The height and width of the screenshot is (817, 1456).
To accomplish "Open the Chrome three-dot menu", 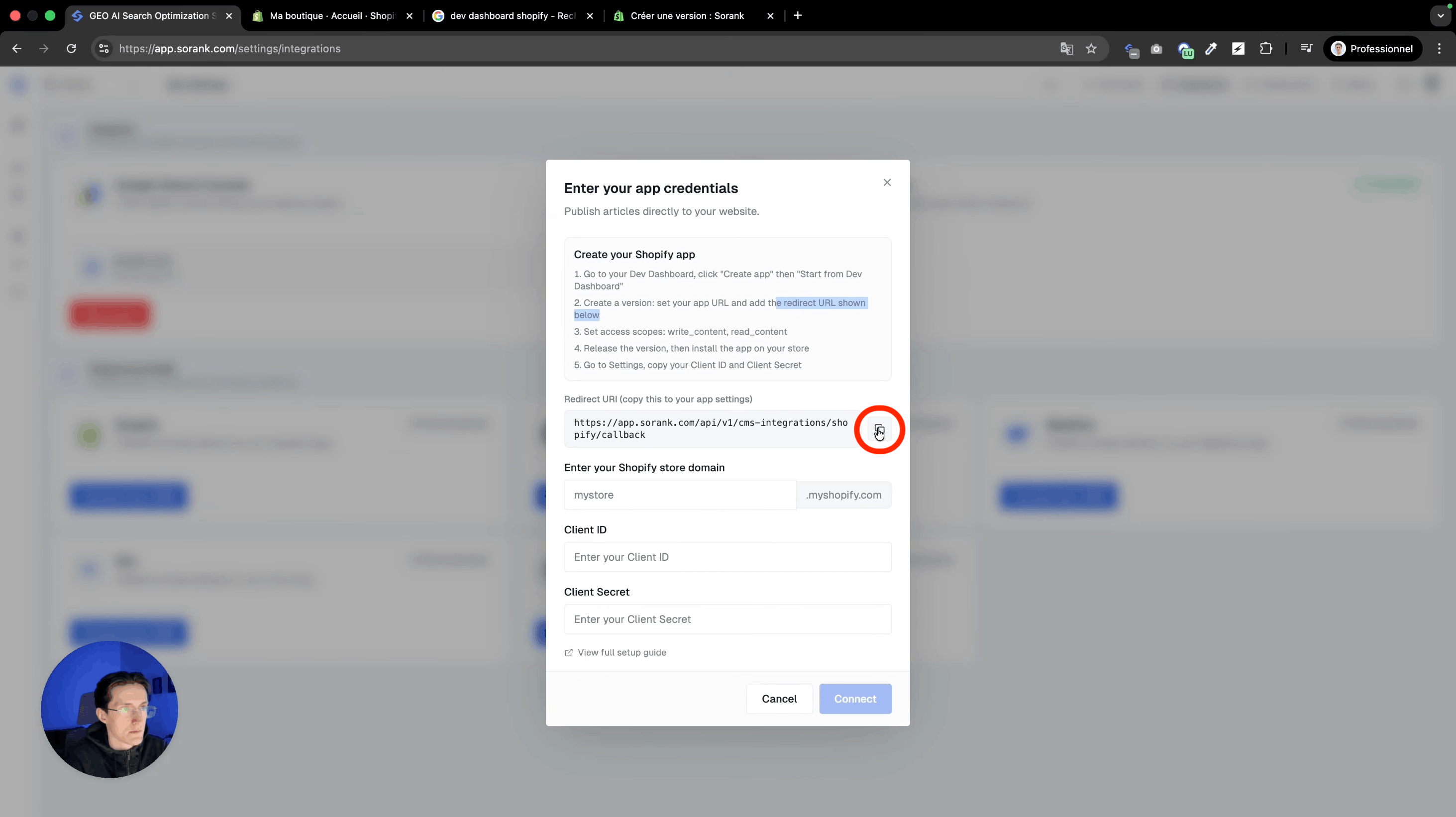I will pyautogui.click(x=1439, y=49).
